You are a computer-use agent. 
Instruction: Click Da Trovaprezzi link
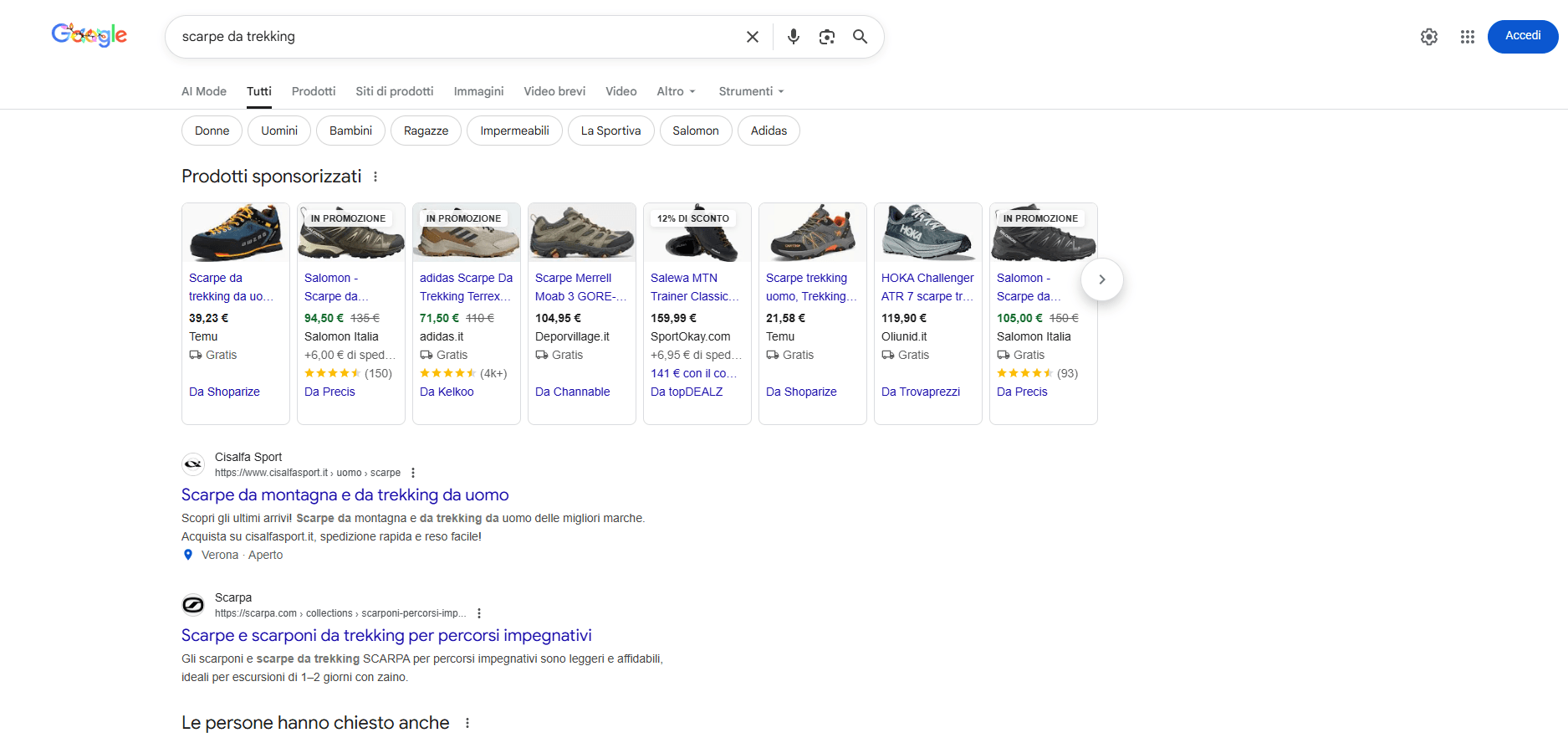click(921, 392)
